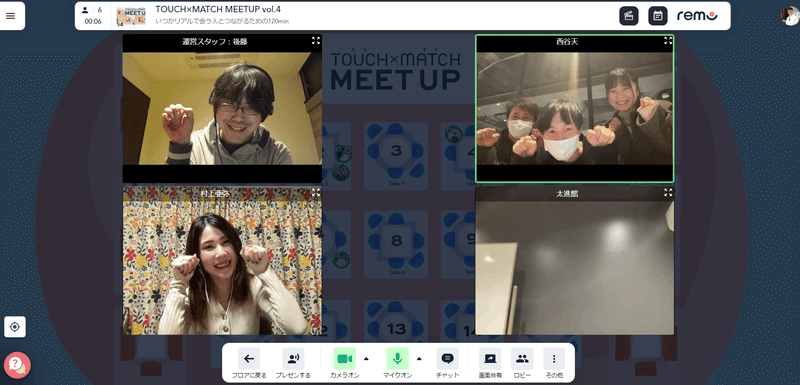
Task: Turn off the camera (カメラオン)
Action: pos(344,359)
